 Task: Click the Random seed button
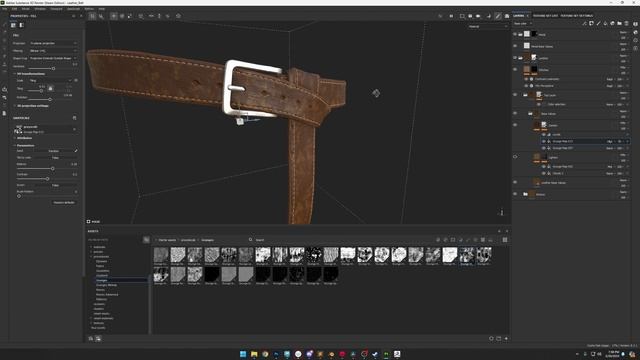[54, 151]
